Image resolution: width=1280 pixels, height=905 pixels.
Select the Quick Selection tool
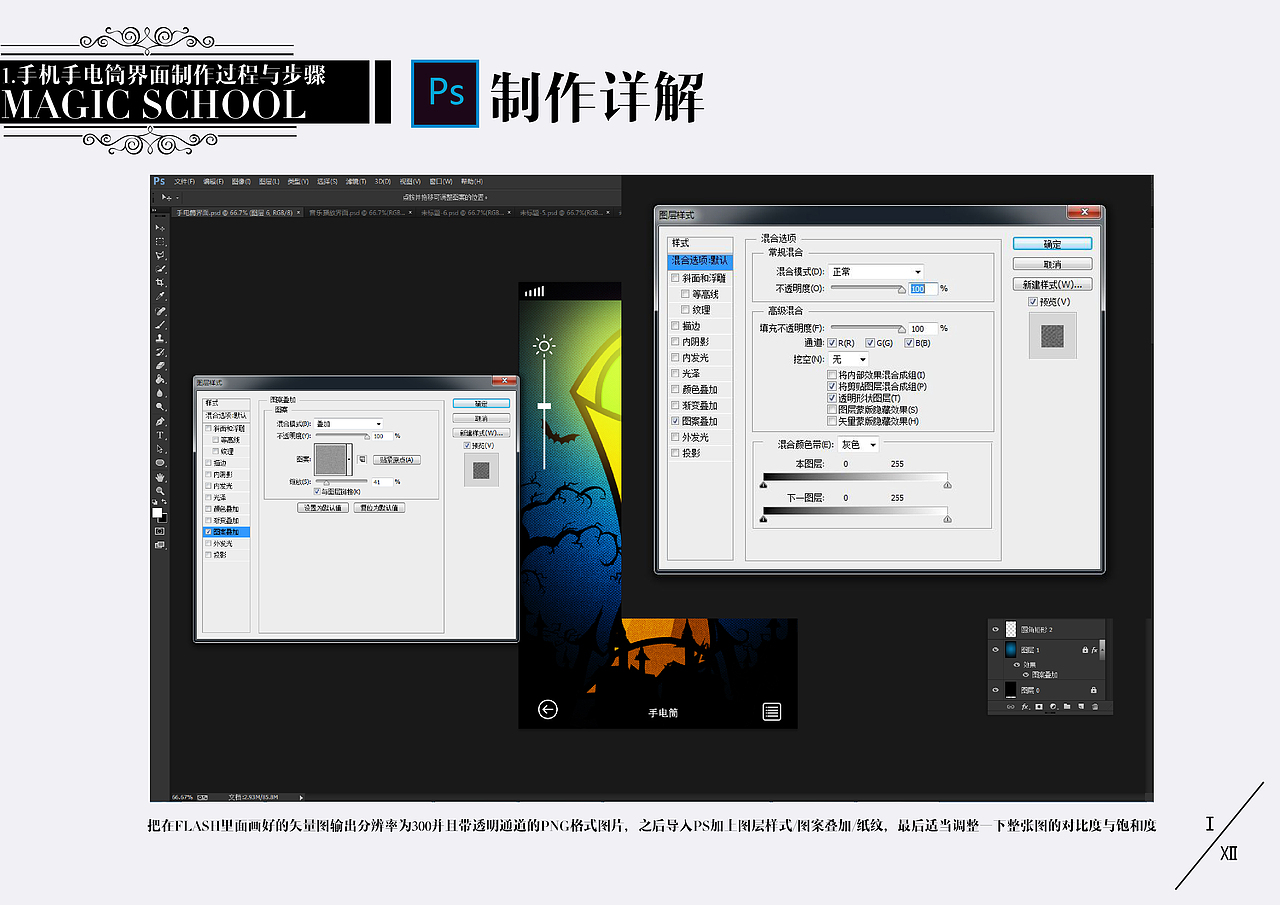(x=160, y=270)
